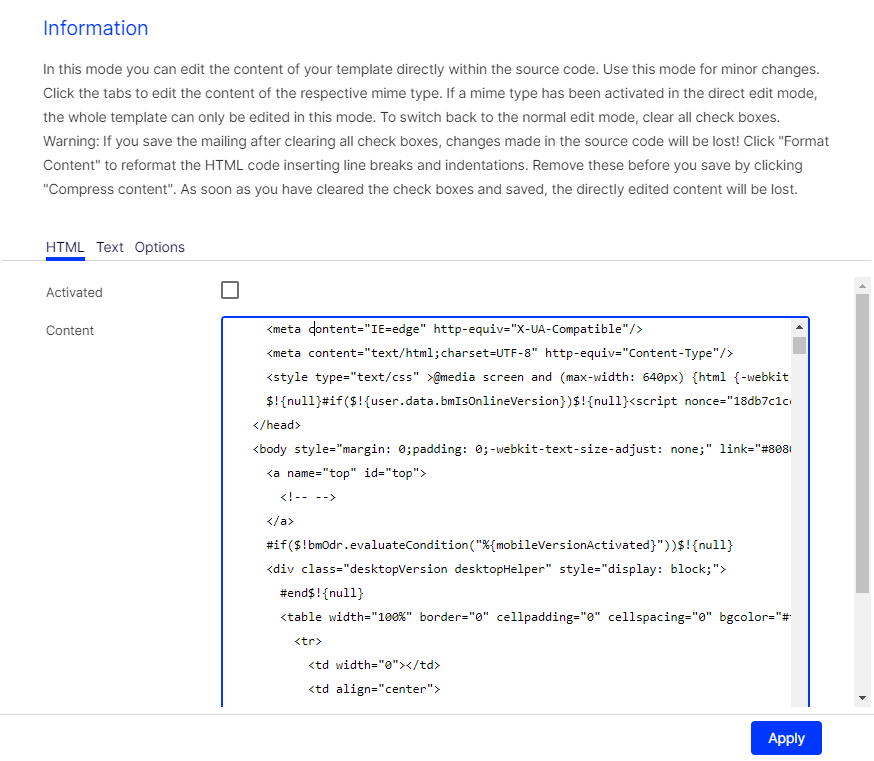The image size is (874, 761).
Task: Click the outer page scrollbar up arrow
Action: tap(862, 286)
